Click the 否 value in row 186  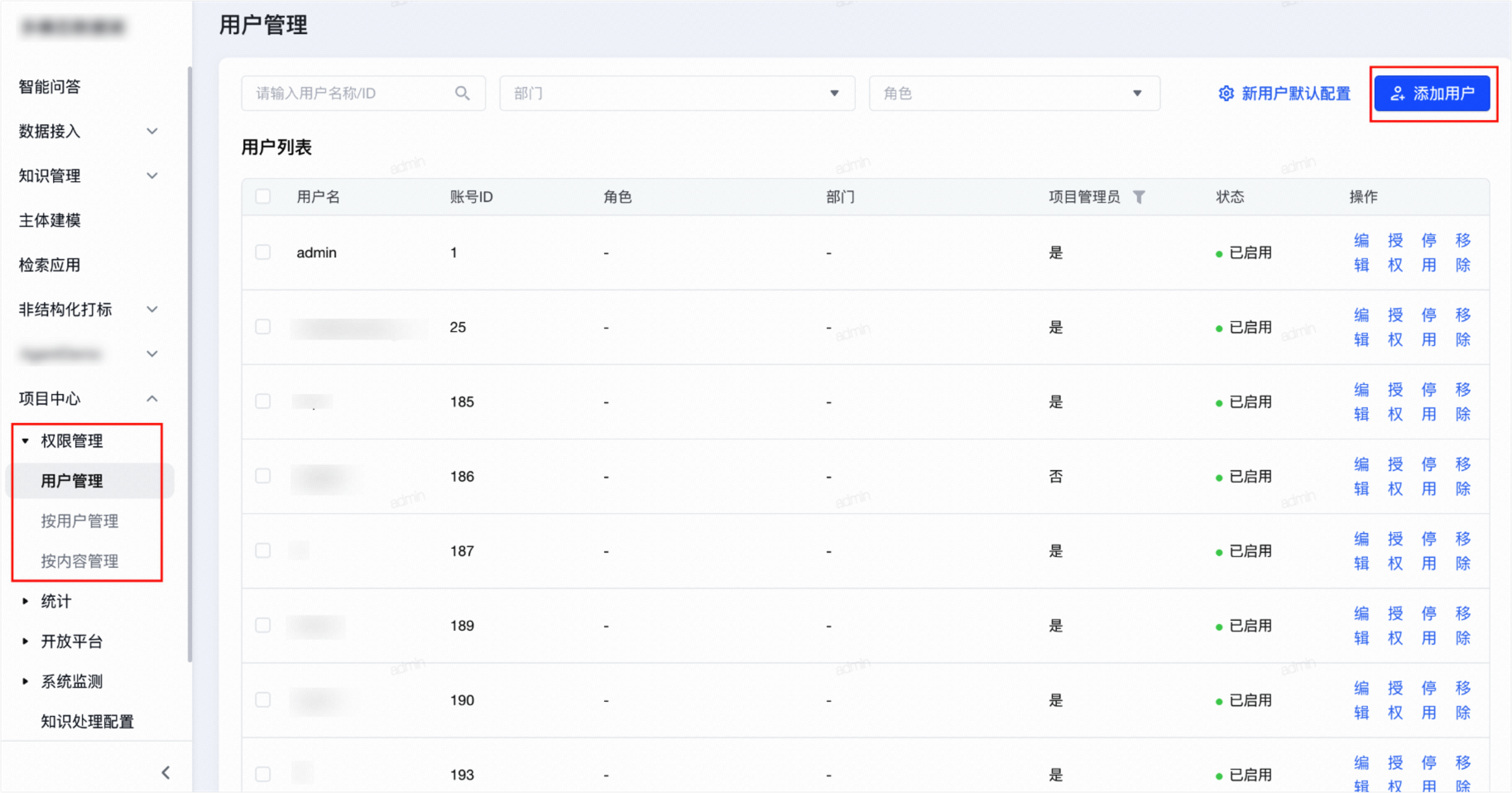1055,476
